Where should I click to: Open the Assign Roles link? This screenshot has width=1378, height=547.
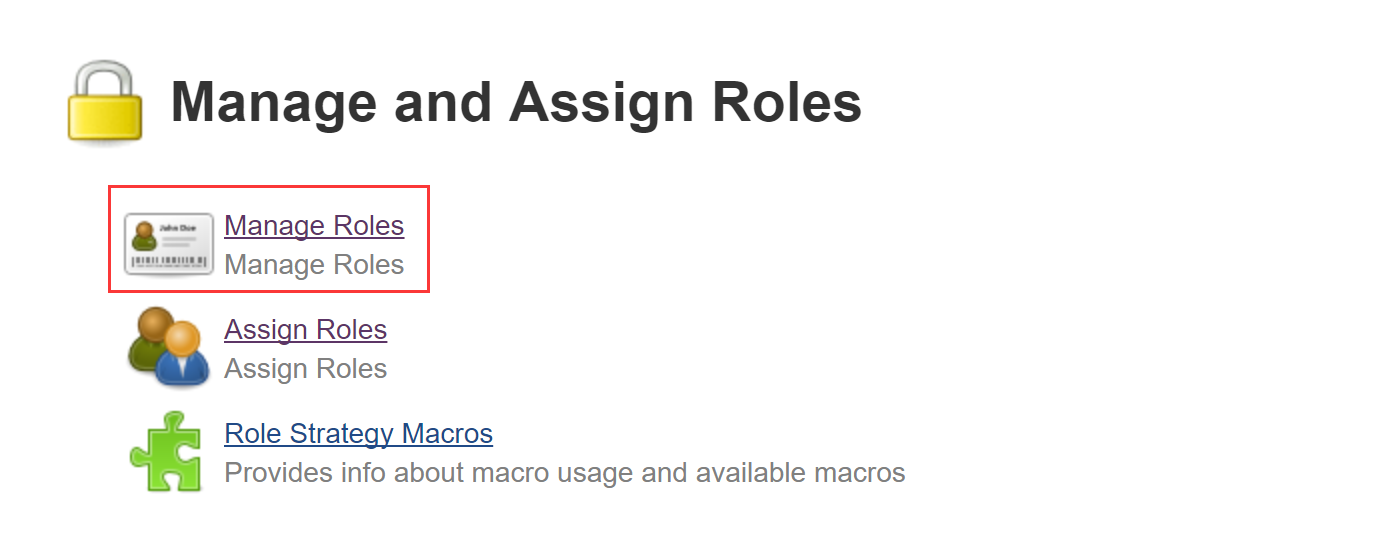[305, 330]
